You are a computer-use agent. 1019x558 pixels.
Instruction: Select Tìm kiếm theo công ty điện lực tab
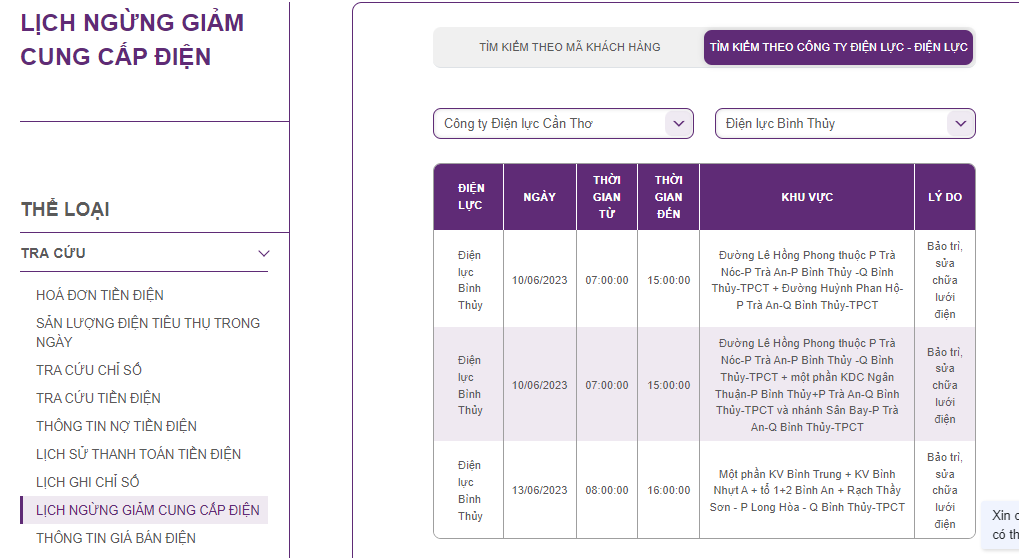click(x=838, y=47)
